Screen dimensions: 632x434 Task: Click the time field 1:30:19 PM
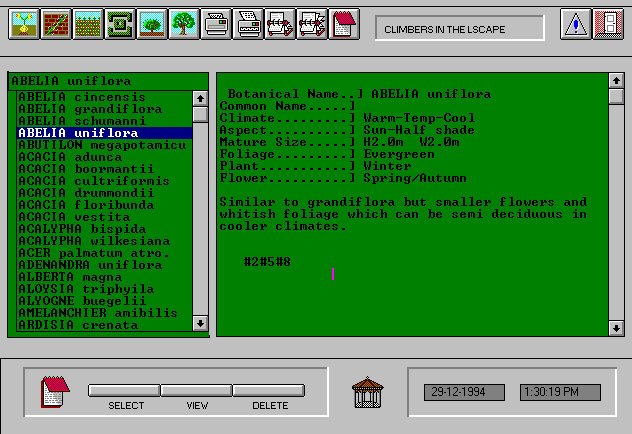coord(560,392)
